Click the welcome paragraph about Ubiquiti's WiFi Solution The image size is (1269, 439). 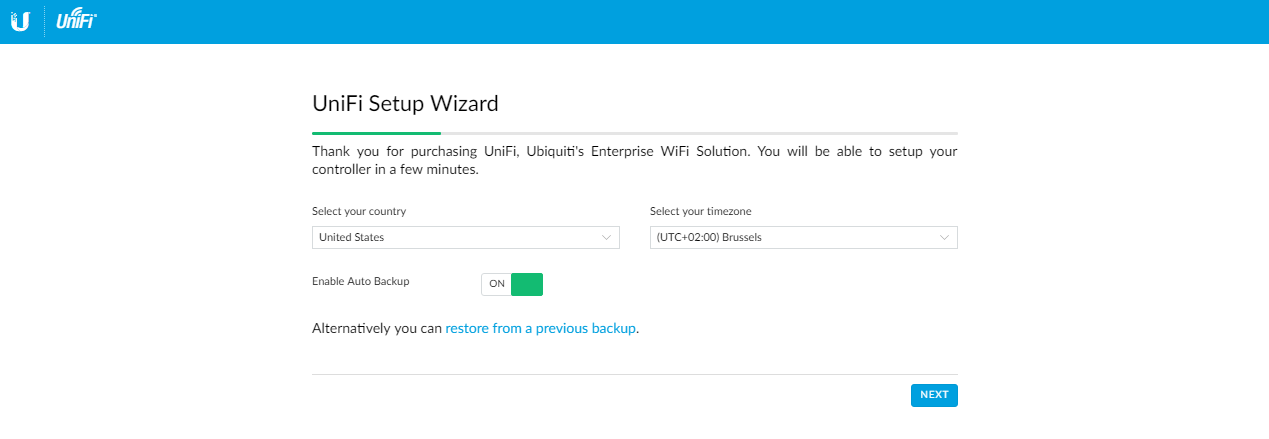click(635, 161)
